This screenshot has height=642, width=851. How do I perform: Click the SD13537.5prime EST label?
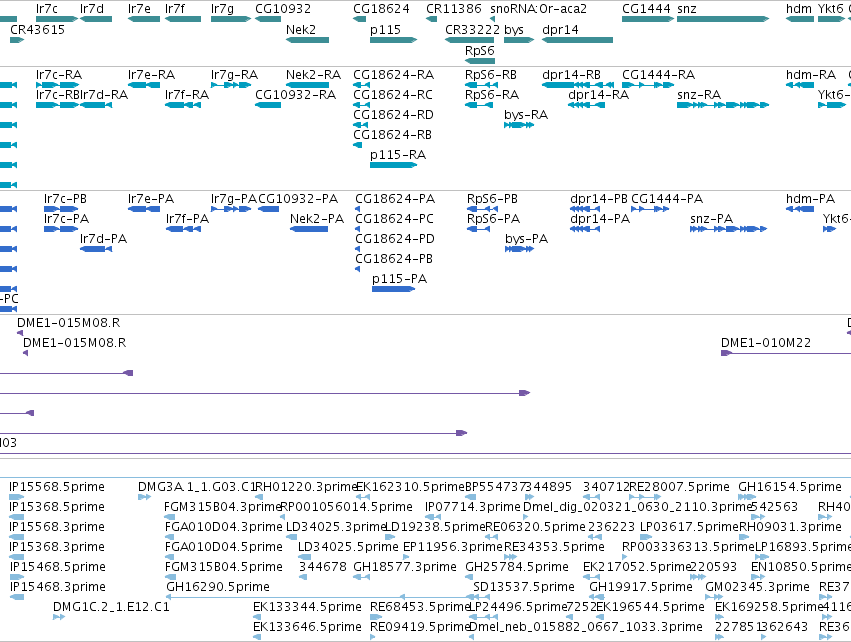tap(524, 586)
